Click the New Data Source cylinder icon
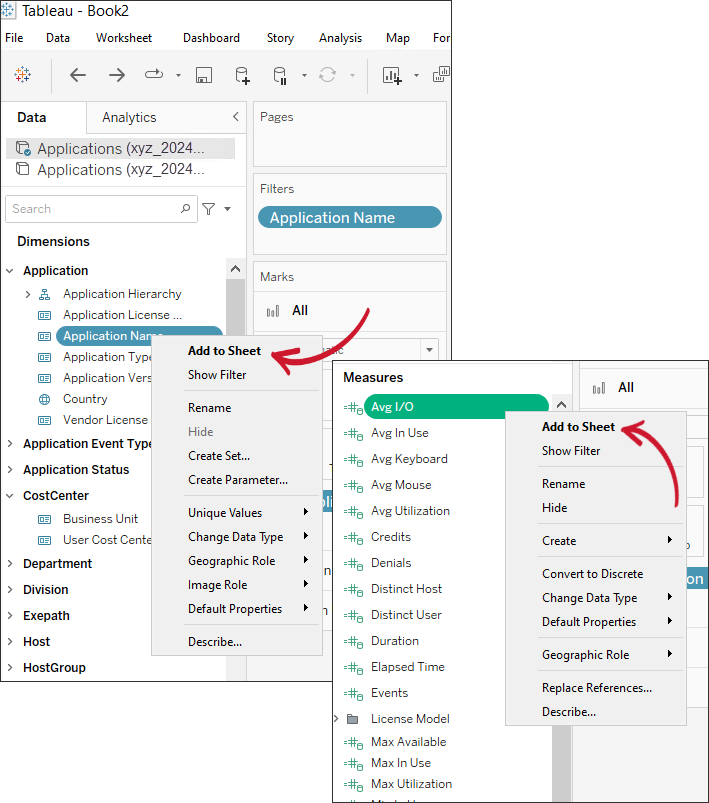This screenshot has height=803, width=709. point(242,75)
